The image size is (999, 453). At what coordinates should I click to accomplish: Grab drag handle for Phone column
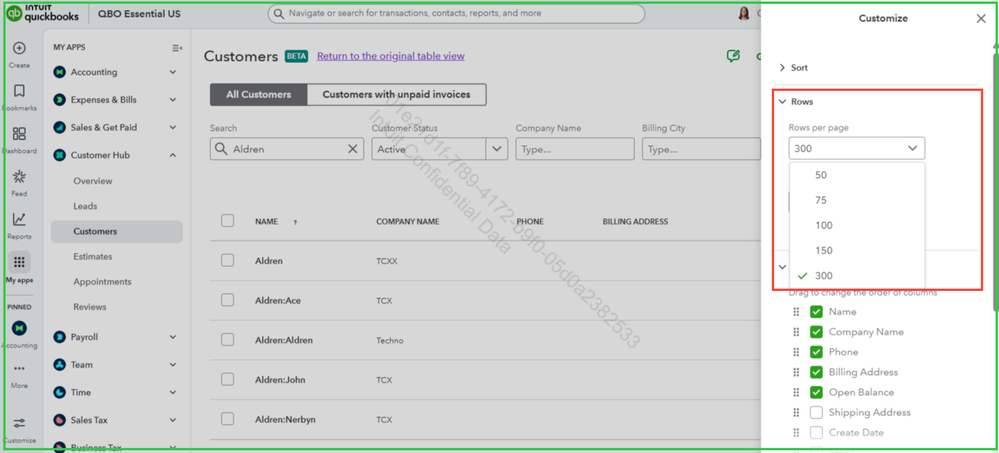[796, 352]
